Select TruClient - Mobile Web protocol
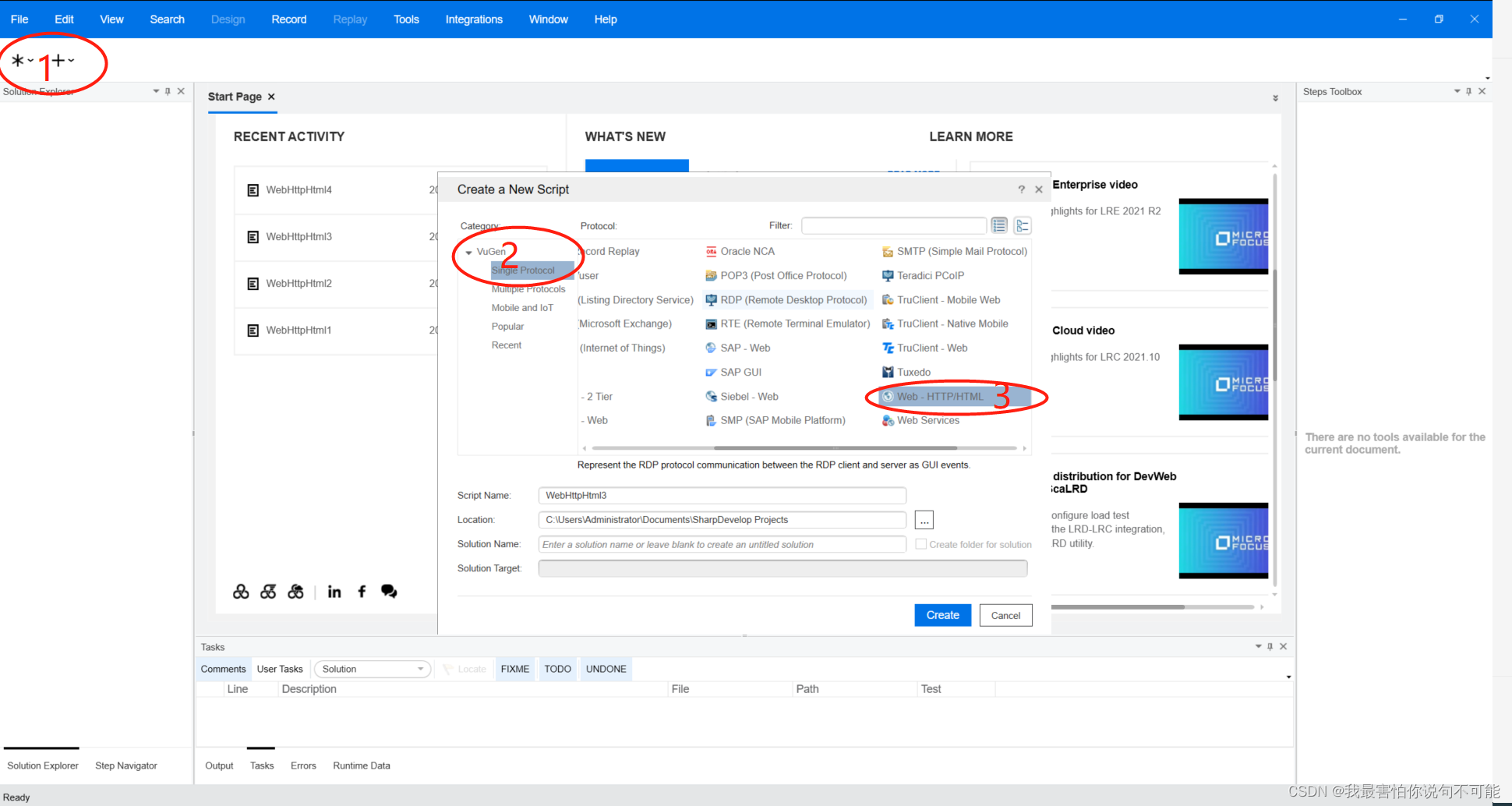This screenshot has height=806, width=1512. 941,299
